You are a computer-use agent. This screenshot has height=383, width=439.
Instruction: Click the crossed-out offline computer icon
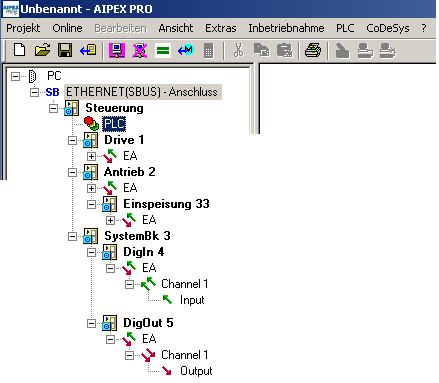(140, 51)
